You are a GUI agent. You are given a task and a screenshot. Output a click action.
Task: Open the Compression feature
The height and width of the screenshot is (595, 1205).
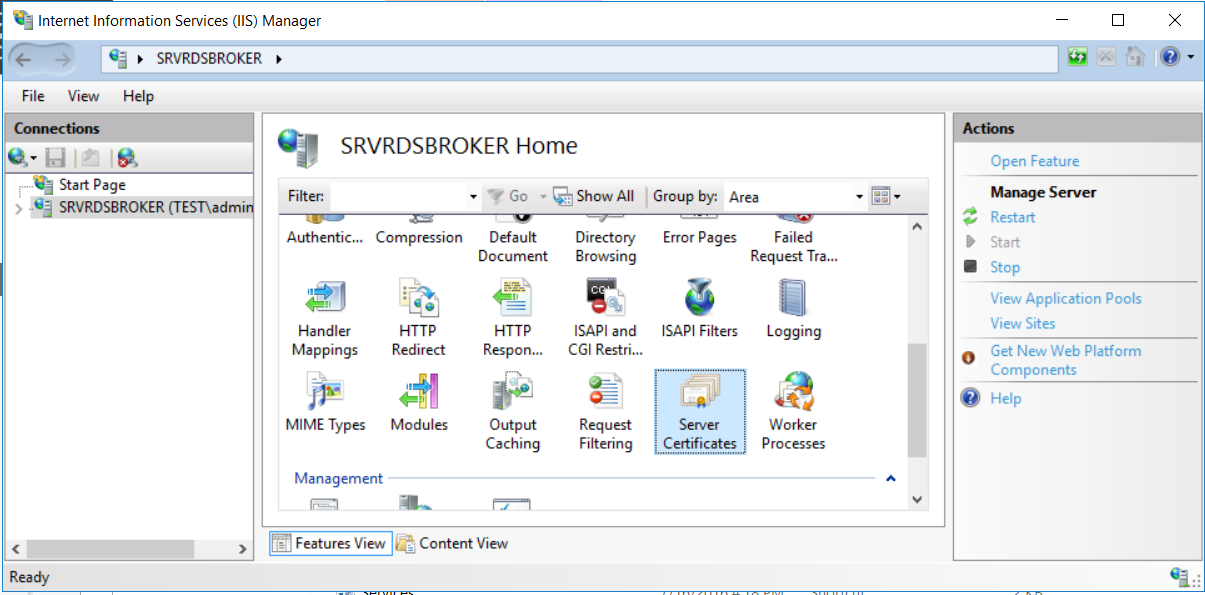(x=419, y=232)
